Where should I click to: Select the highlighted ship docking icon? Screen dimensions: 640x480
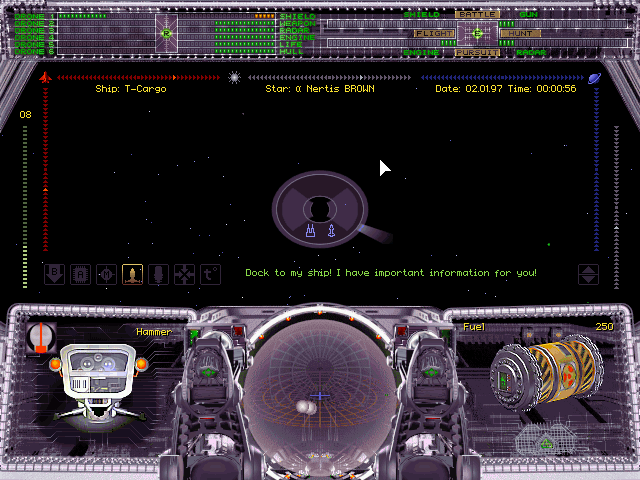[x=132, y=274]
